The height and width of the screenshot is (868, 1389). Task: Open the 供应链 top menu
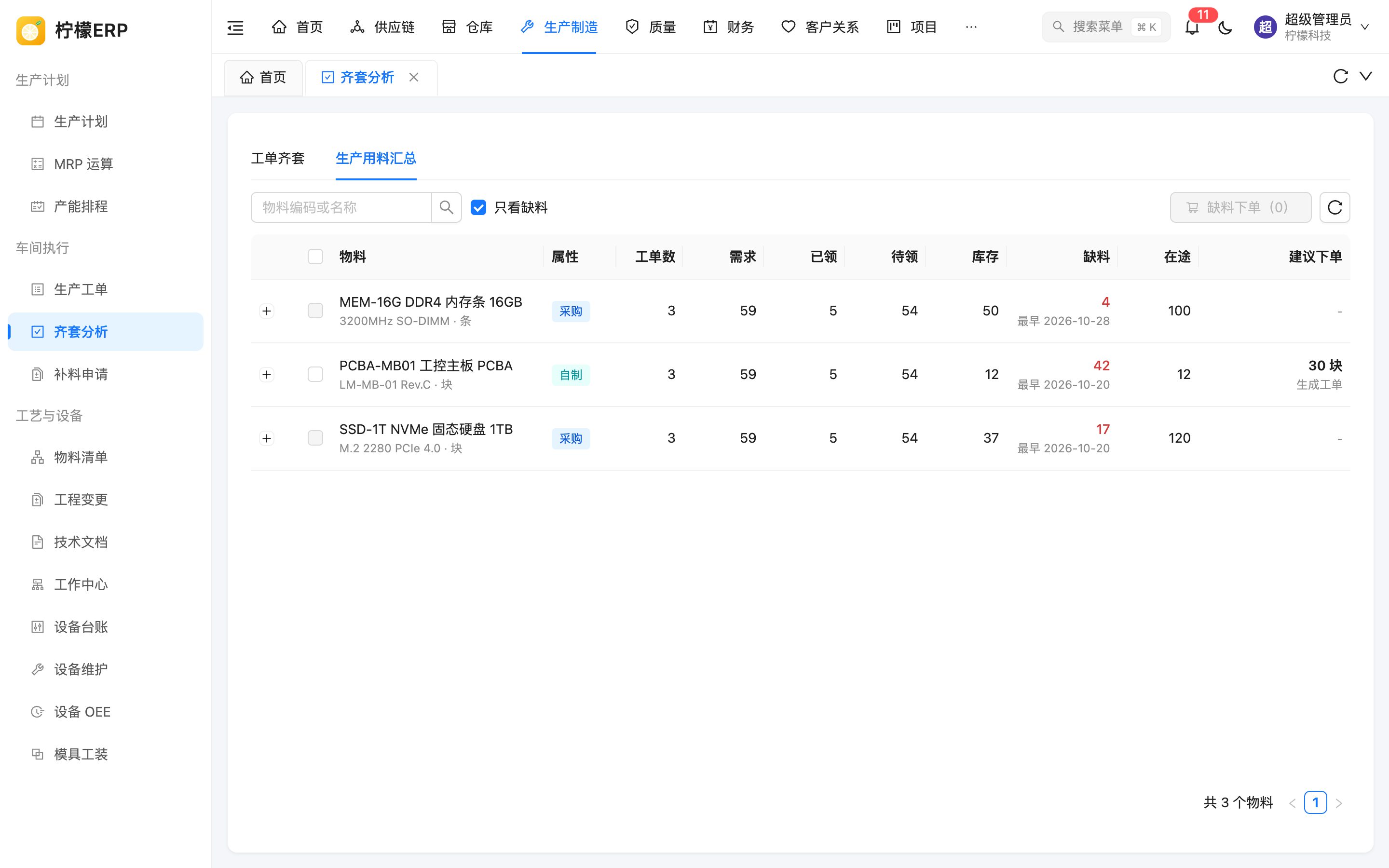click(382, 27)
